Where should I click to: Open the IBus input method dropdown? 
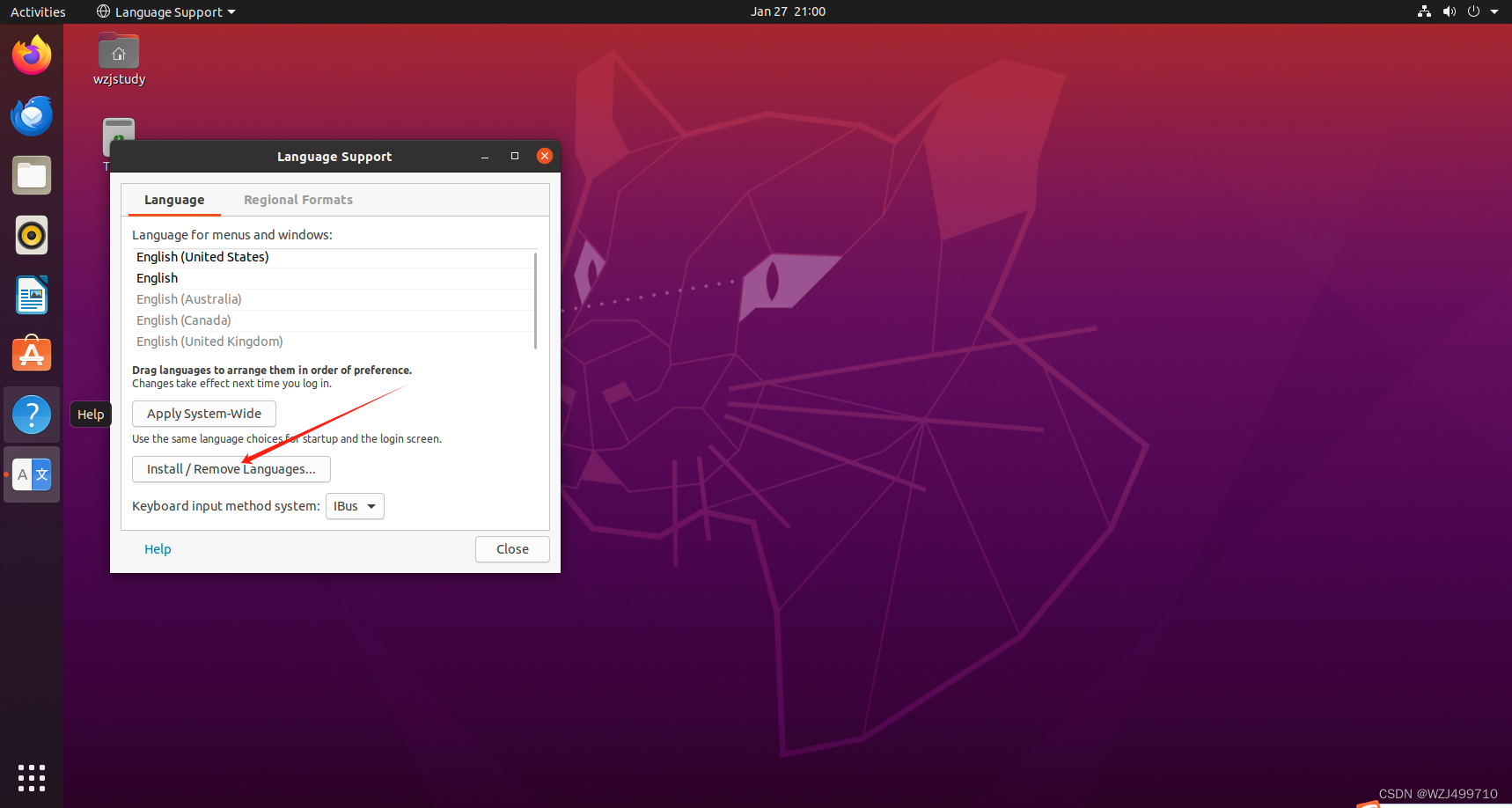pos(355,506)
